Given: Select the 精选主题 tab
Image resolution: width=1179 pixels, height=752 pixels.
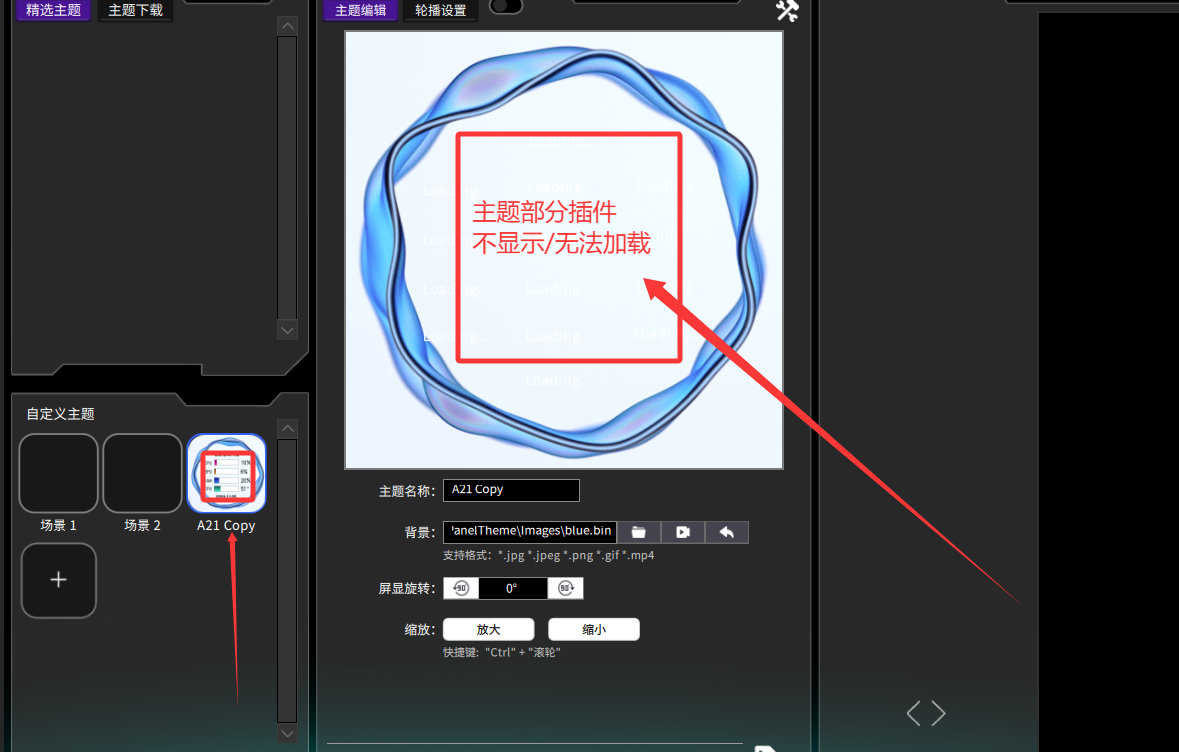Looking at the screenshot, I should tap(53, 10).
